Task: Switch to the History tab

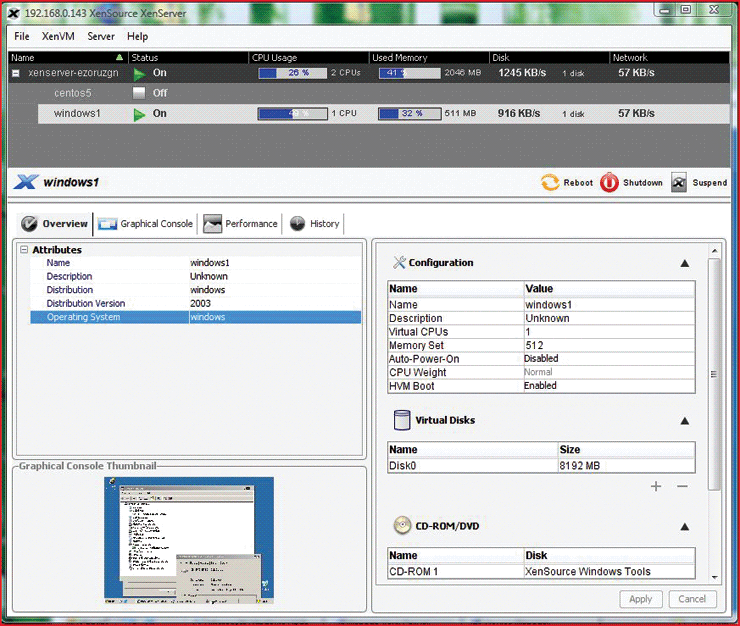Action: (x=315, y=224)
